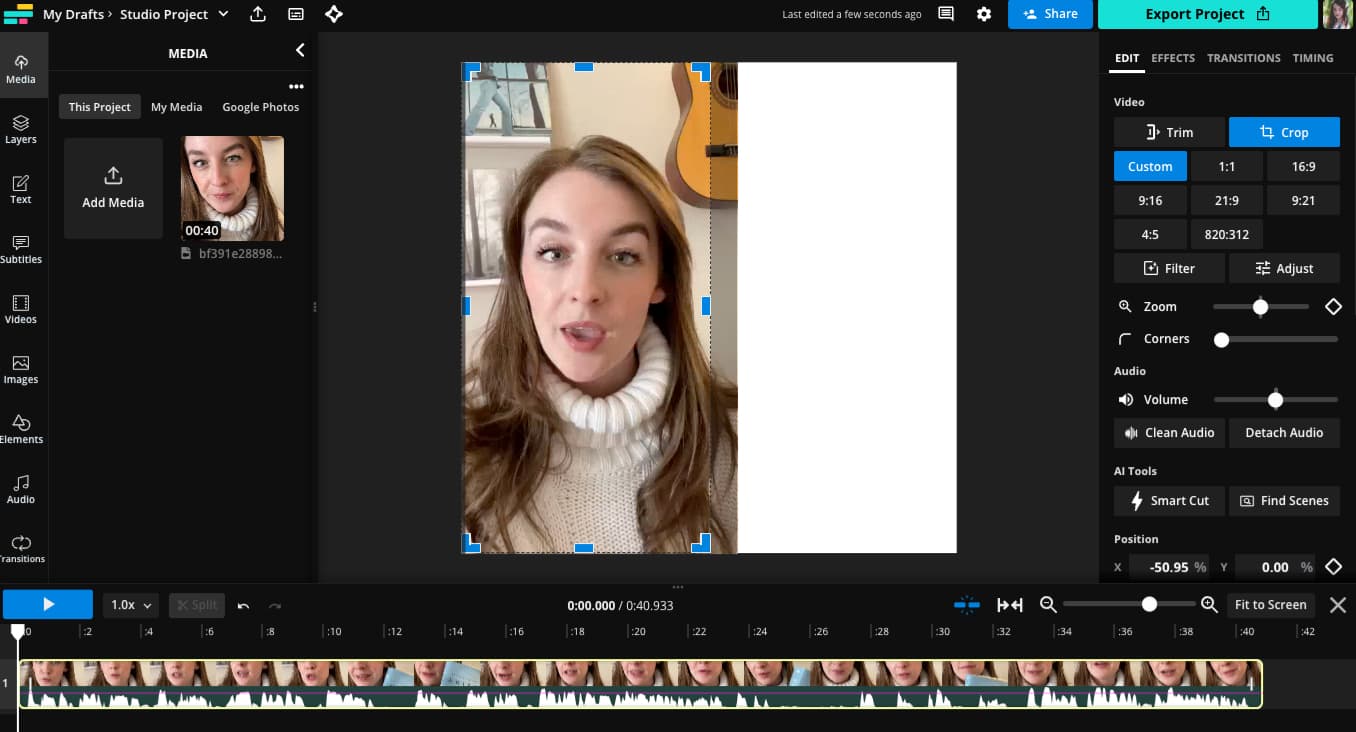1356x732 pixels.
Task: Select the 00:40 video thumbnail in media
Action: (232, 188)
